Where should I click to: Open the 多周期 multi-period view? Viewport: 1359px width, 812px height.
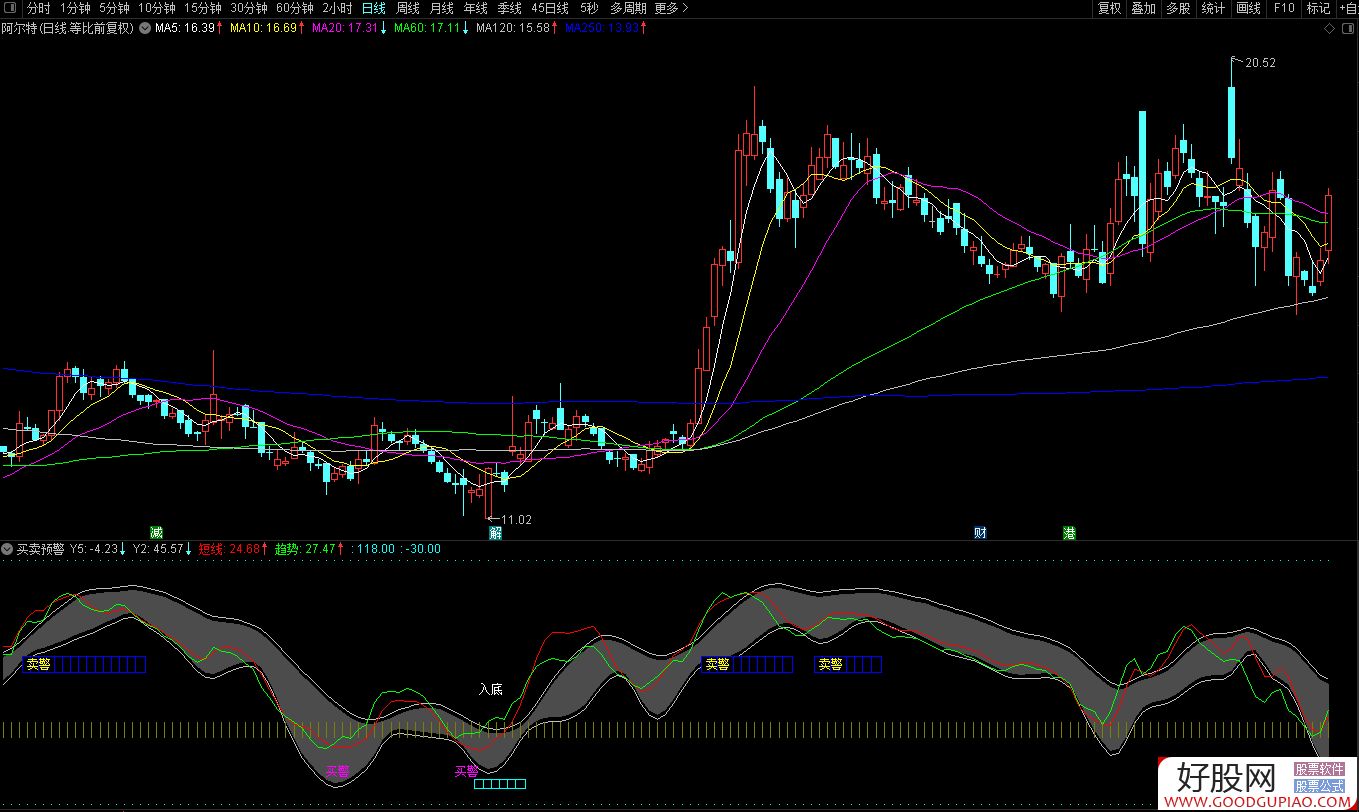(x=629, y=8)
